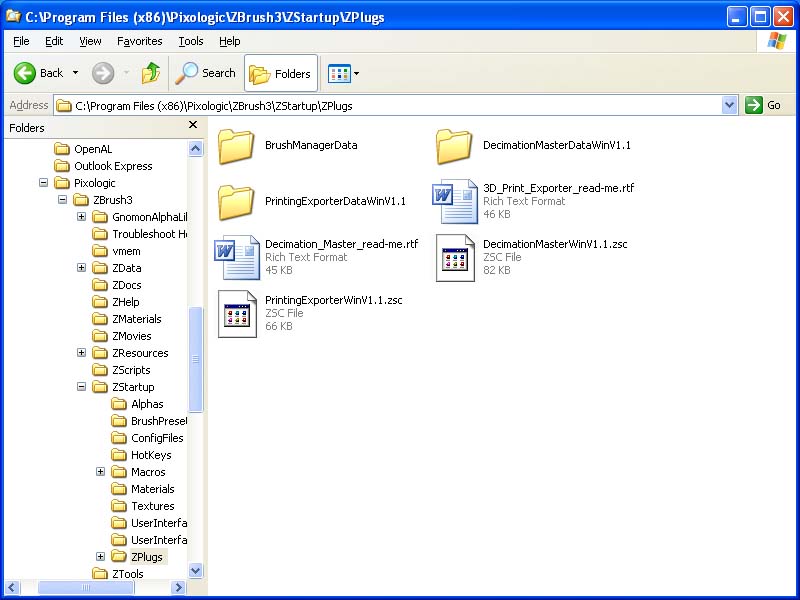The width and height of the screenshot is (800, 600).
Task: Click into the Address path field
Action: [388, 106]
